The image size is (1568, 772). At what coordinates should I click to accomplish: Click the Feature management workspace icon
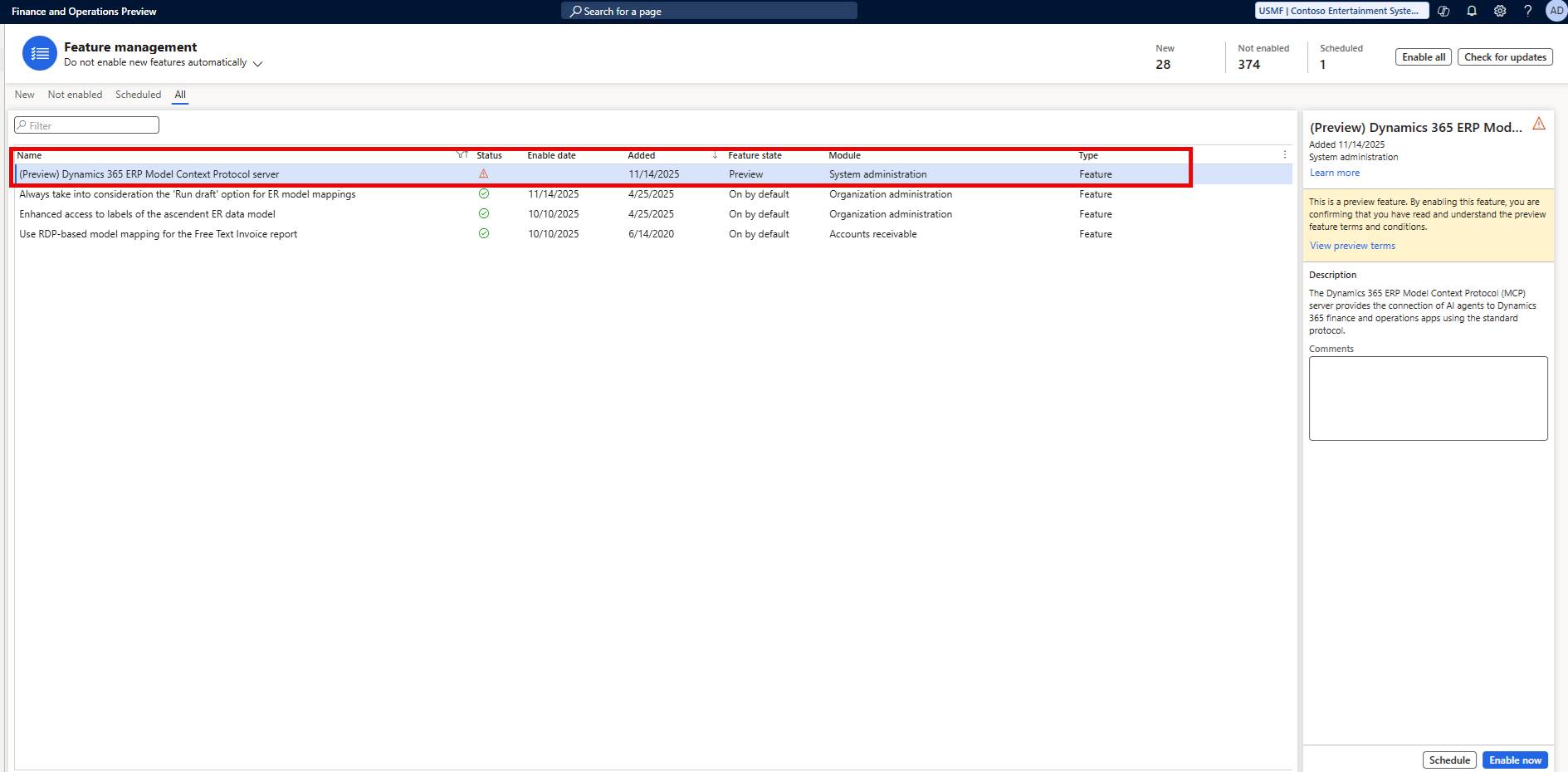pyautogui.click(x=39, y=53)
